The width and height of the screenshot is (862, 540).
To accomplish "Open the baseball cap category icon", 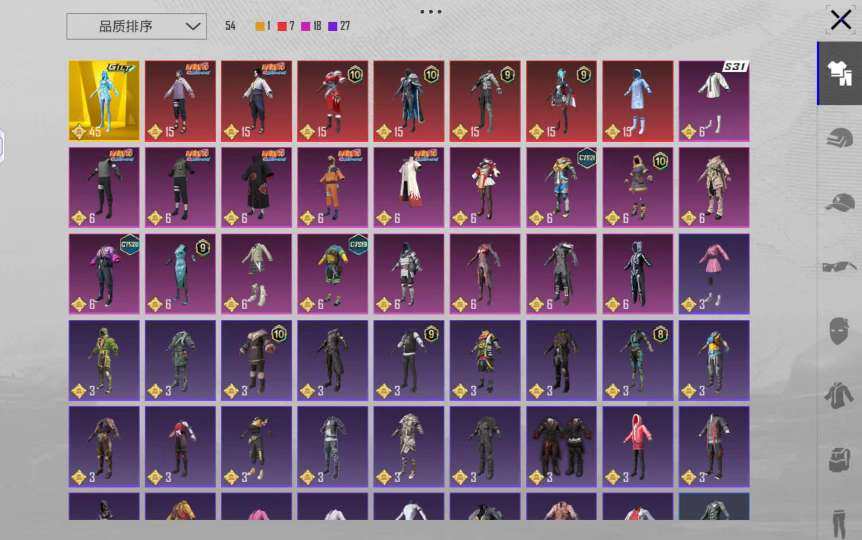I will [x=839, y=202].
